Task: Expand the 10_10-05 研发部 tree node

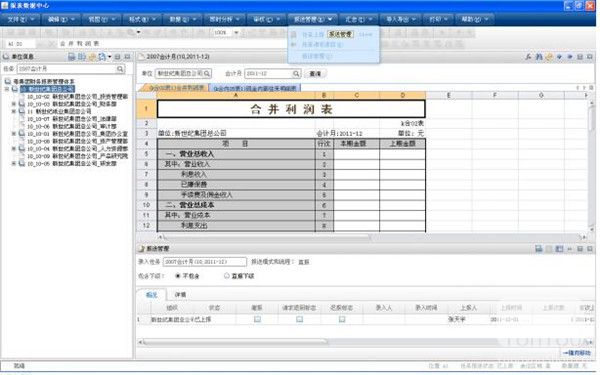Action: [14, 163]
